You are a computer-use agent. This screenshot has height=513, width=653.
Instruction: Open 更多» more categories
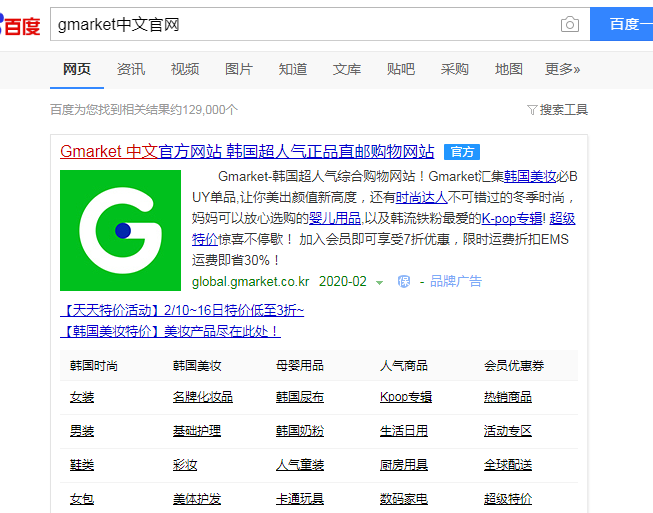point(562,69)
